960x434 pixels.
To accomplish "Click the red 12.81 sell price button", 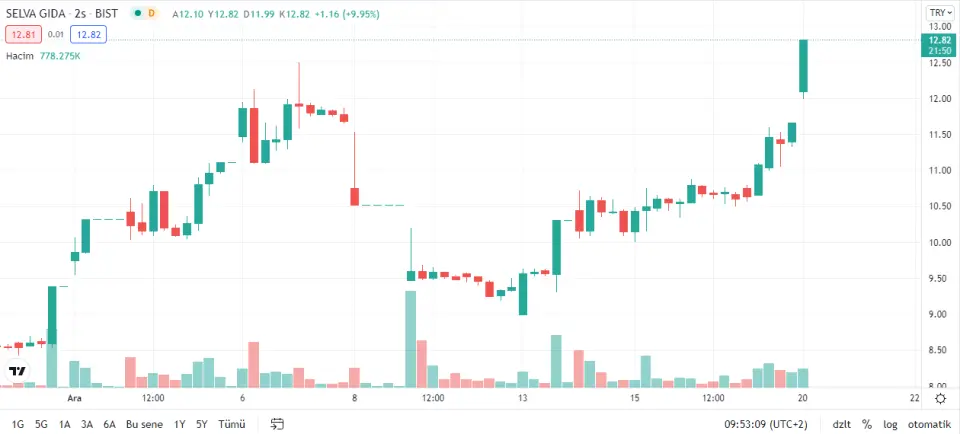I will [x=22, y=35].
